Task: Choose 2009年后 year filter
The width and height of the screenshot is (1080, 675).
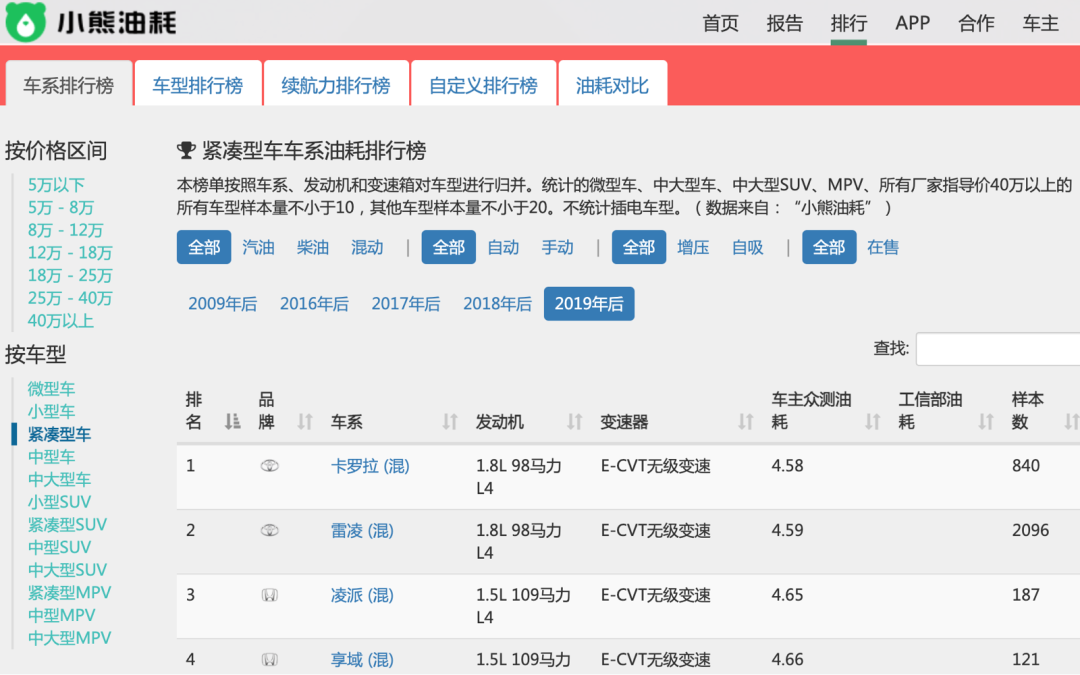Action: click(222, 304)
